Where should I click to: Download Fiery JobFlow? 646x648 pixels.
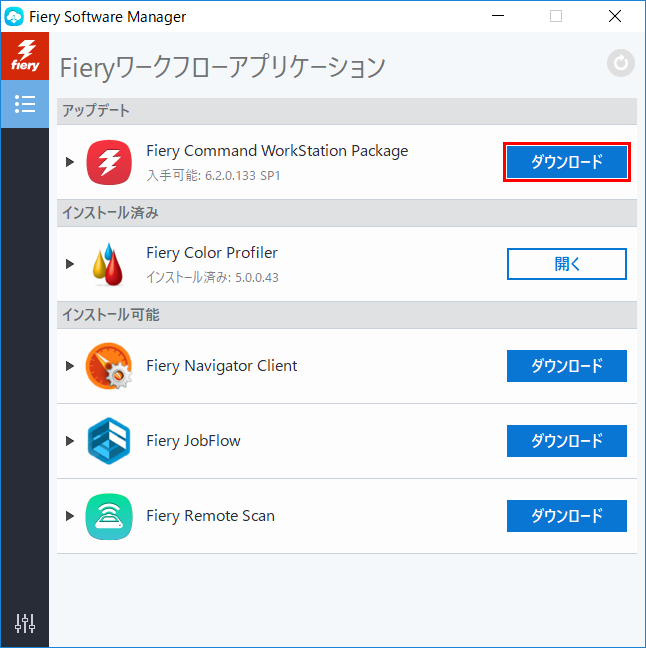(x=567, y=441)
